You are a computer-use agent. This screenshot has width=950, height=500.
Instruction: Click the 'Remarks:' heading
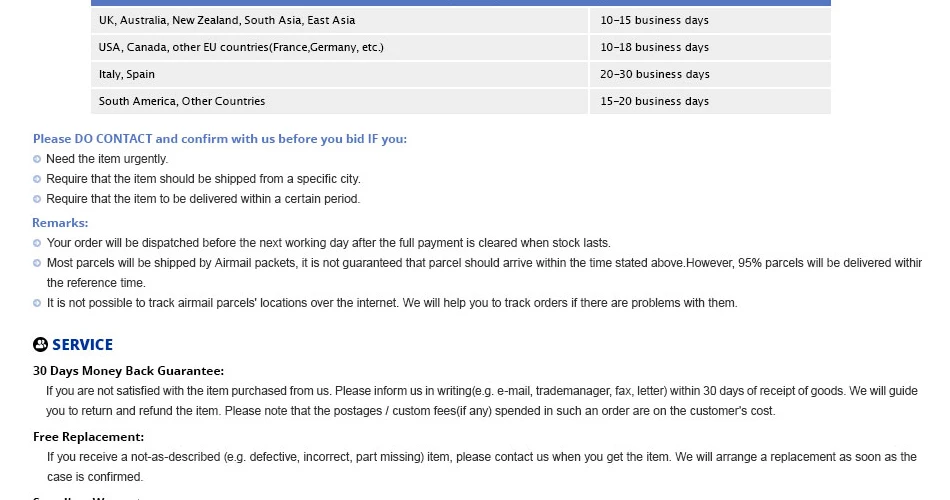pyautogui.click(x=60, y=222)
